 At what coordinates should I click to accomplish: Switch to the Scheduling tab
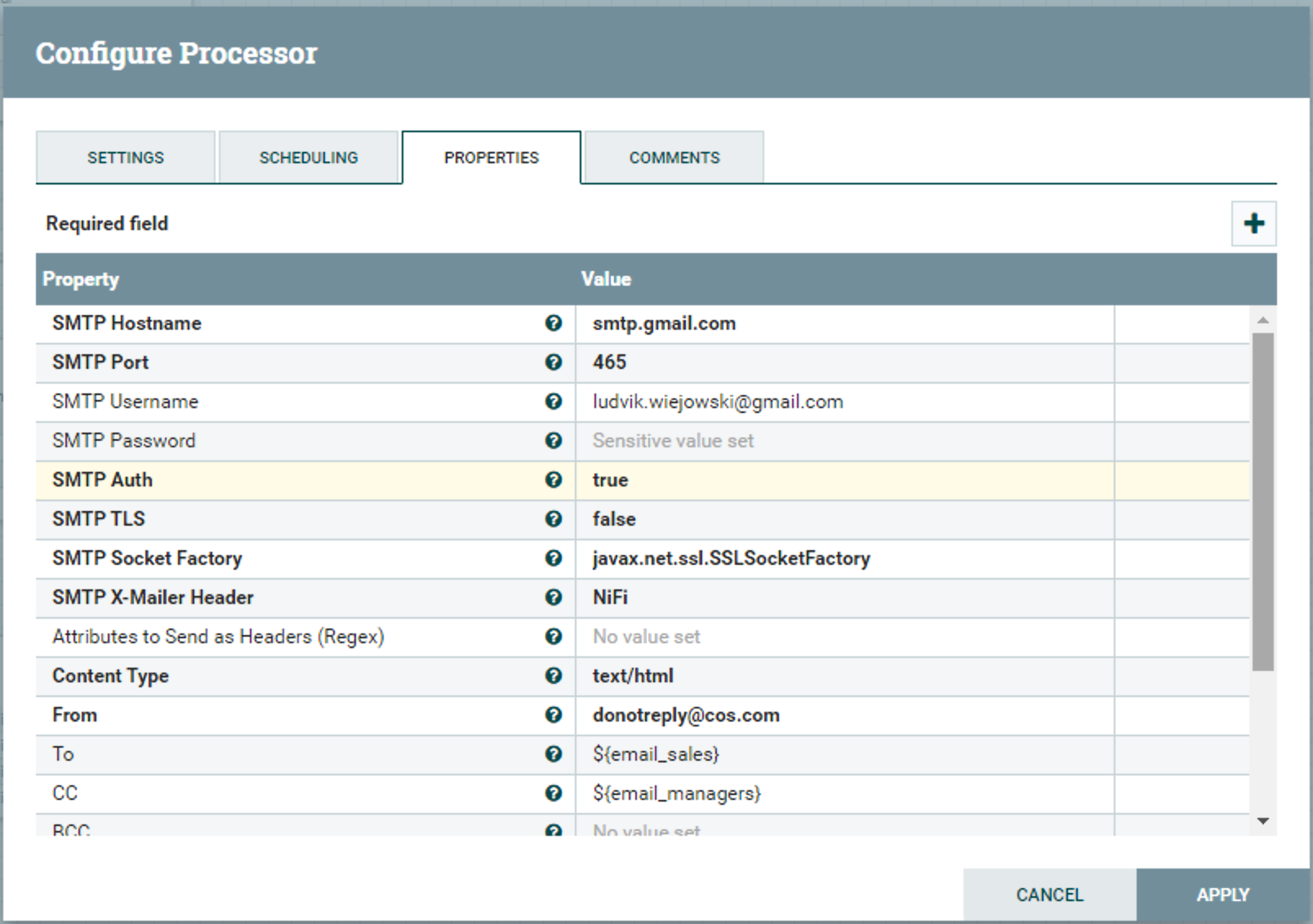pyautogui.click(x=309, y=157)
